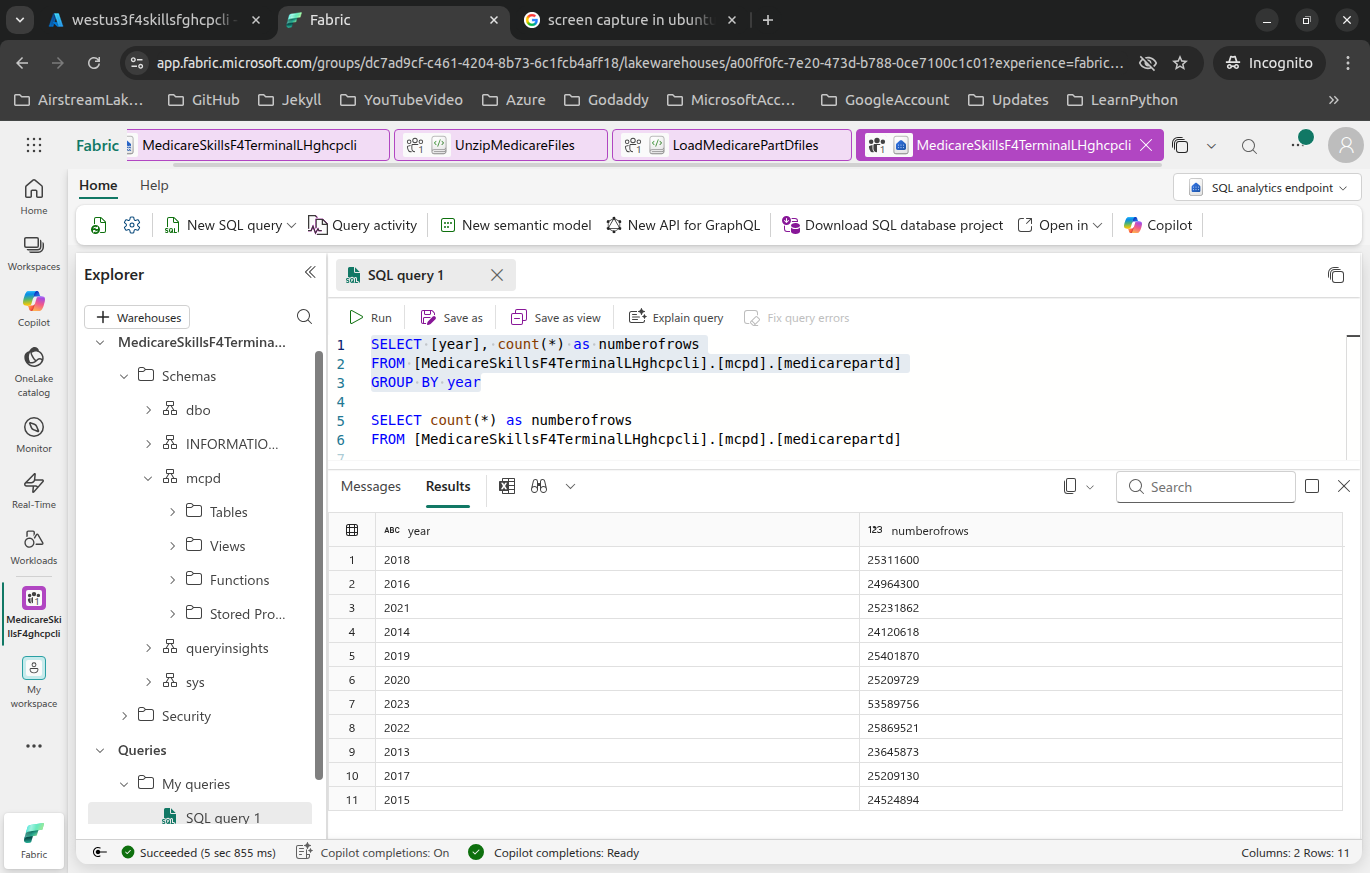Open the Real-Time hub
Image resolution: width=1370 pixels, height=873 pixels.
click(34, 490)
